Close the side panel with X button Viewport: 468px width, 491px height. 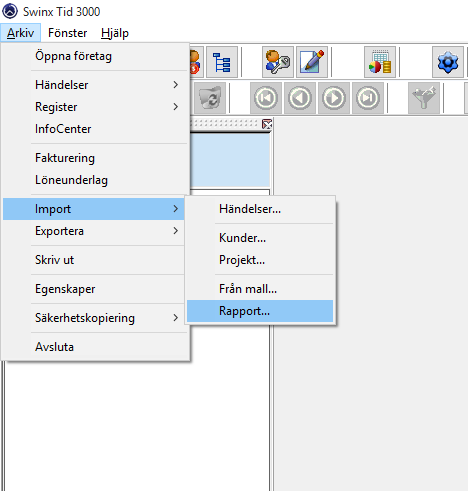coord(267,124)
